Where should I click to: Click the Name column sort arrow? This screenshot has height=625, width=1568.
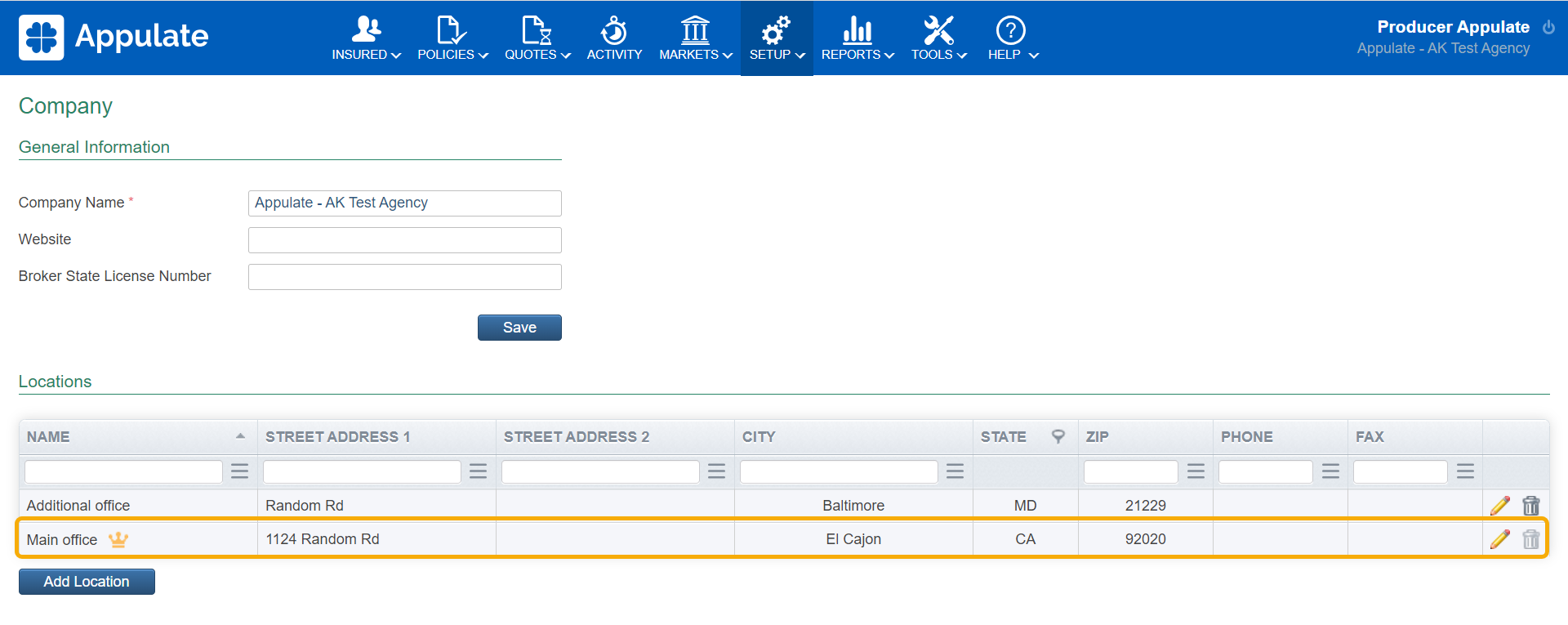click(240, 436)
